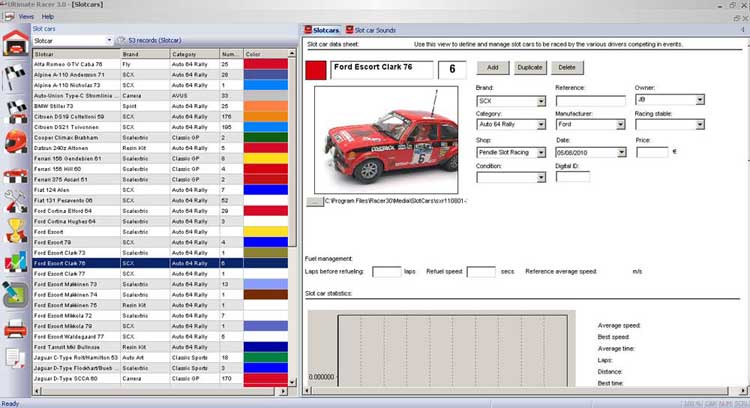Click the Duplicate button
This screenshot has width=750, height=408.
pos(529,67)
